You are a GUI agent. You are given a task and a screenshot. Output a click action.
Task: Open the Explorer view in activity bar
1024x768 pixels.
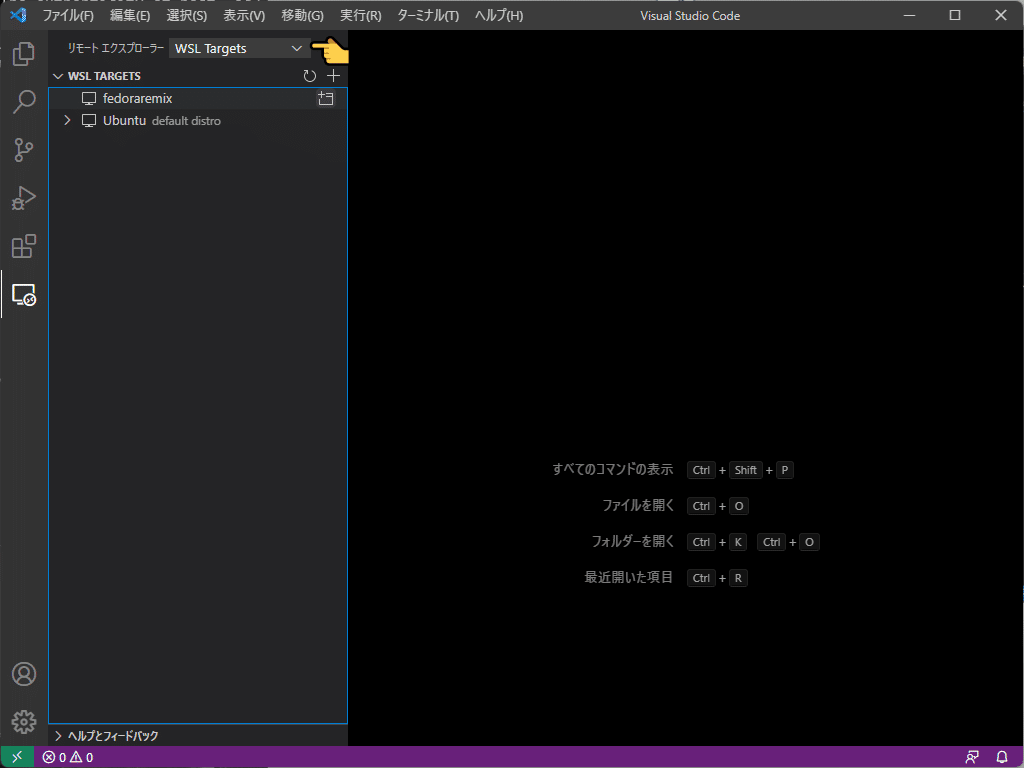(24, 54)
